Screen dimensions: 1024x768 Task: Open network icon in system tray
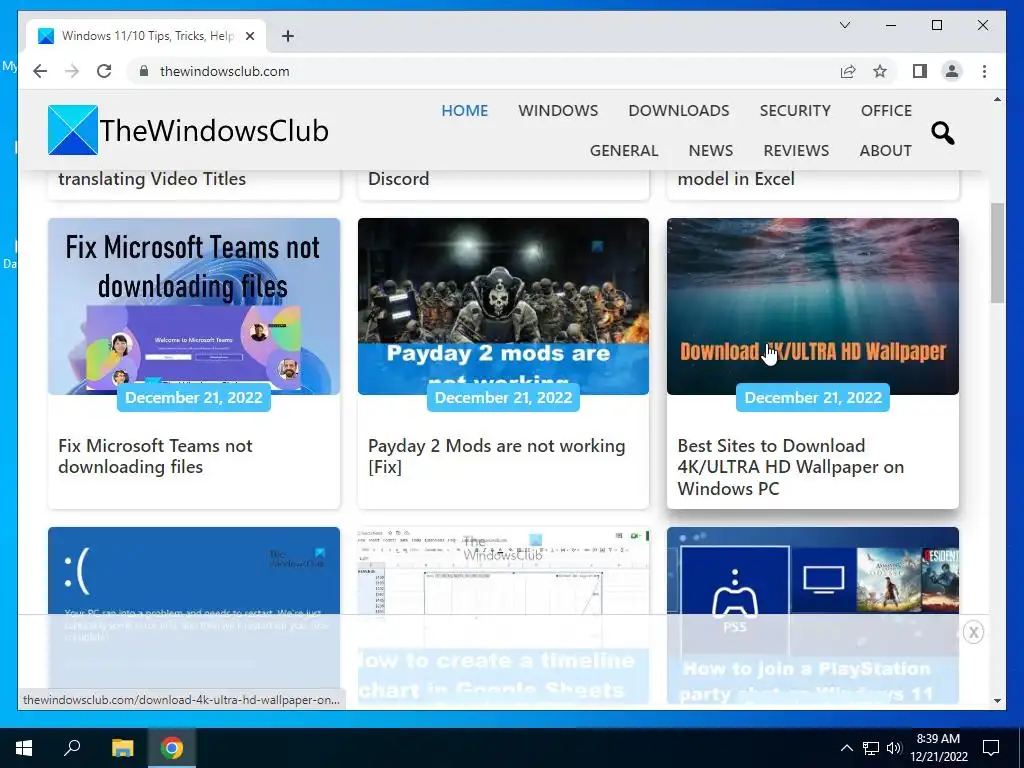tap(870, 748)
